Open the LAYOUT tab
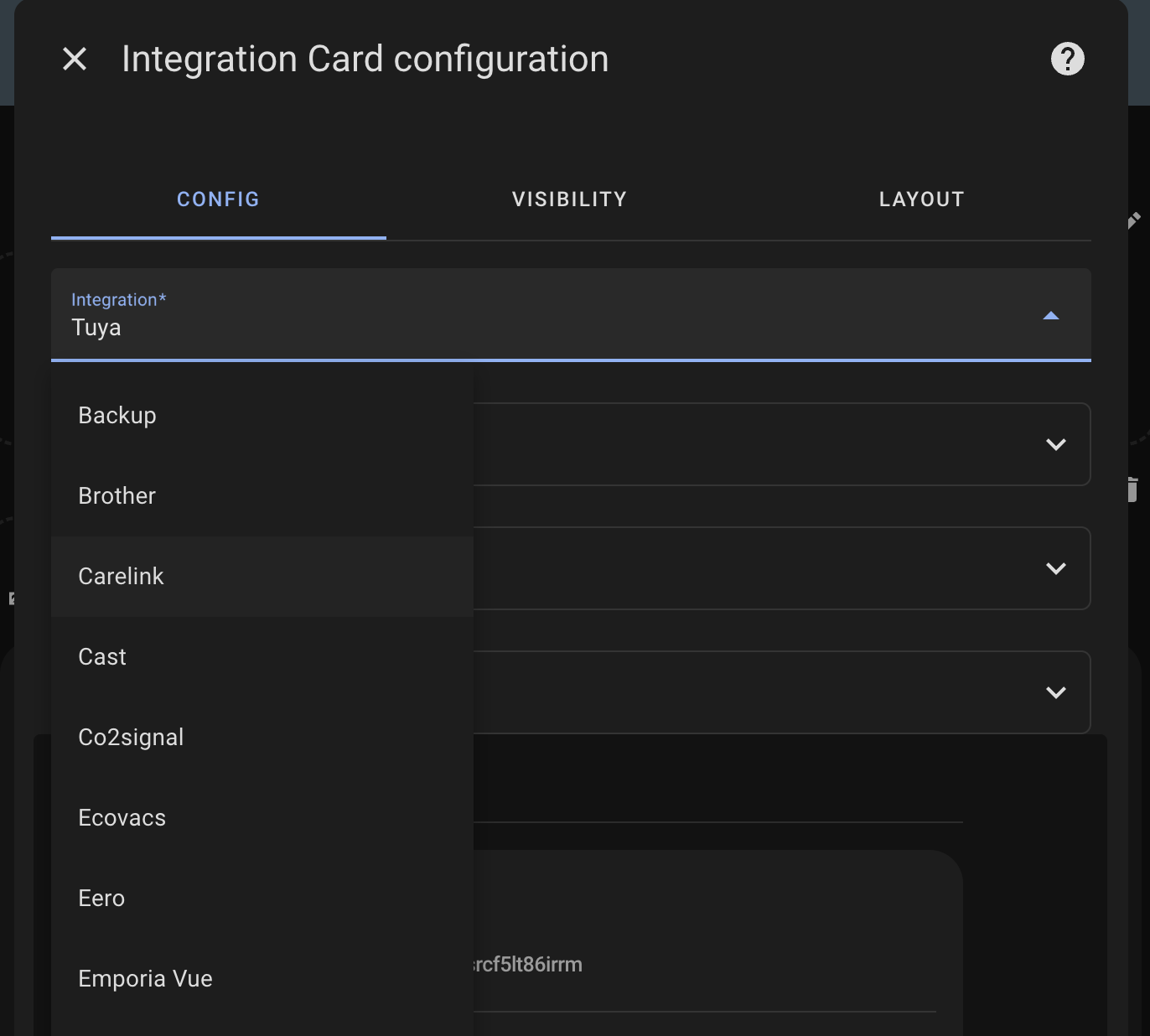Viewport: 1150px width, 1036px height. (x=921, y=199)
